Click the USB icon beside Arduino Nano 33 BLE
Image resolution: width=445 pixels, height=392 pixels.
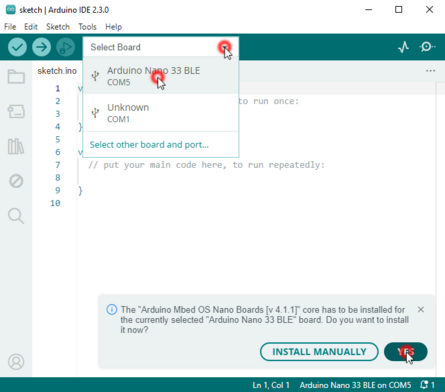coord(95,76)
